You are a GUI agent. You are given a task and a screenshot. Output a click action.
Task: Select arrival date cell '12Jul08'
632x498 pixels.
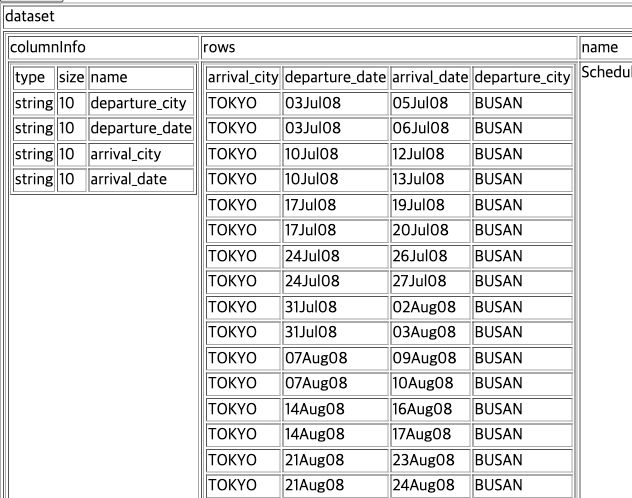pyautogui.click(x=430, y=154)
